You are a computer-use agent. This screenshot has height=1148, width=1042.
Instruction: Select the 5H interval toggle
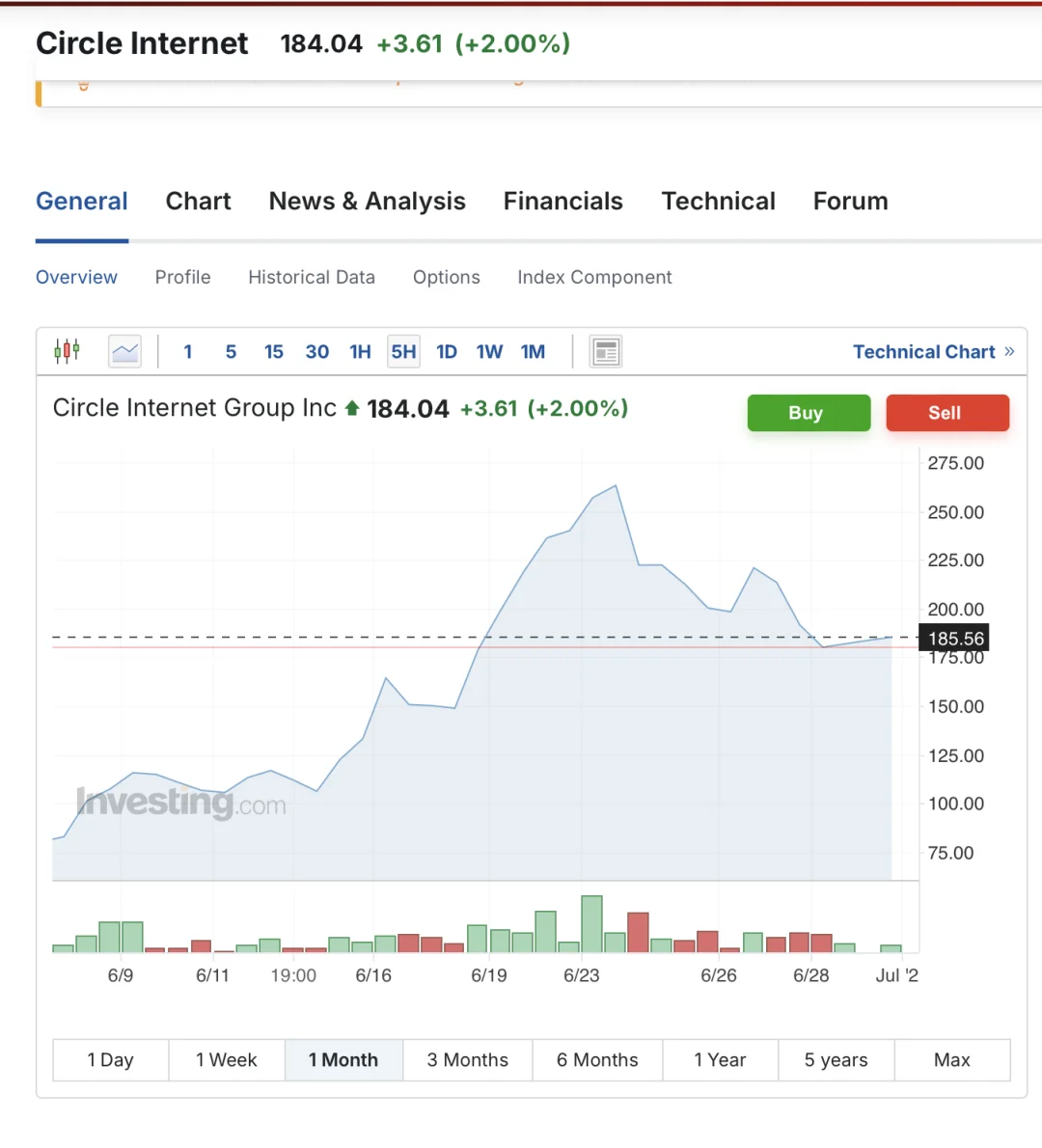(403, 352)
